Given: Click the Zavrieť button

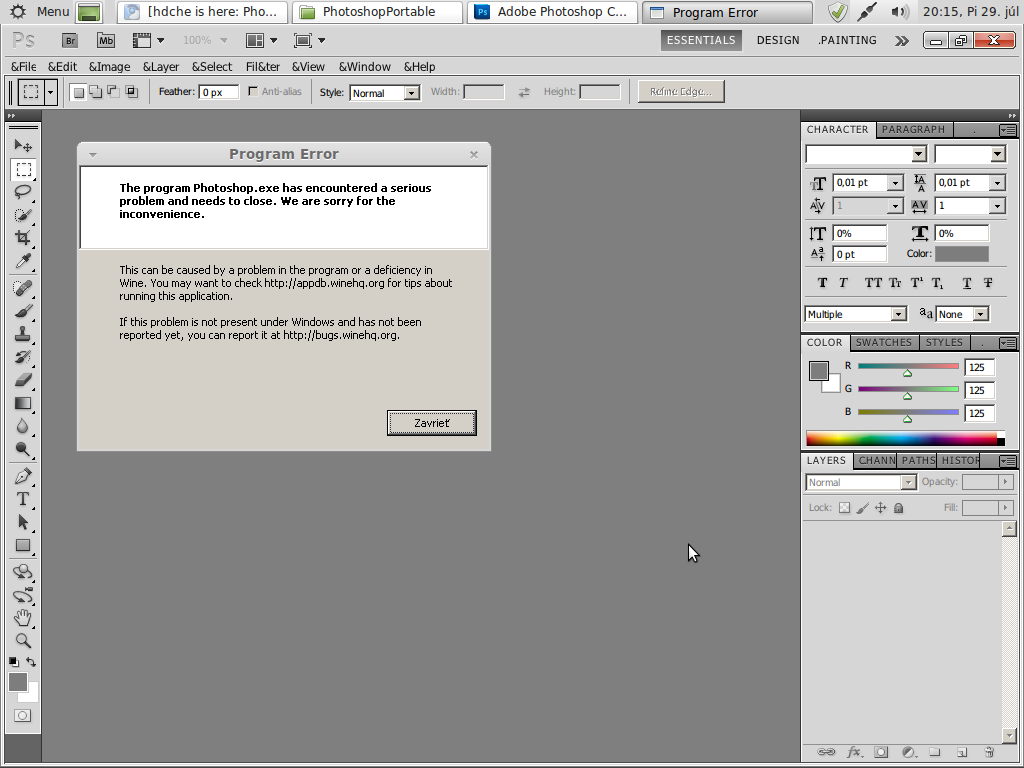Looking at the screenshot, I should point(432,423).
